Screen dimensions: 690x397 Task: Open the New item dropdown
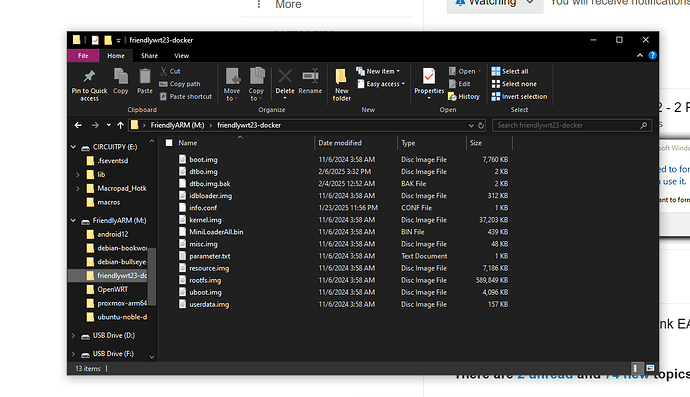coord(378,71)
